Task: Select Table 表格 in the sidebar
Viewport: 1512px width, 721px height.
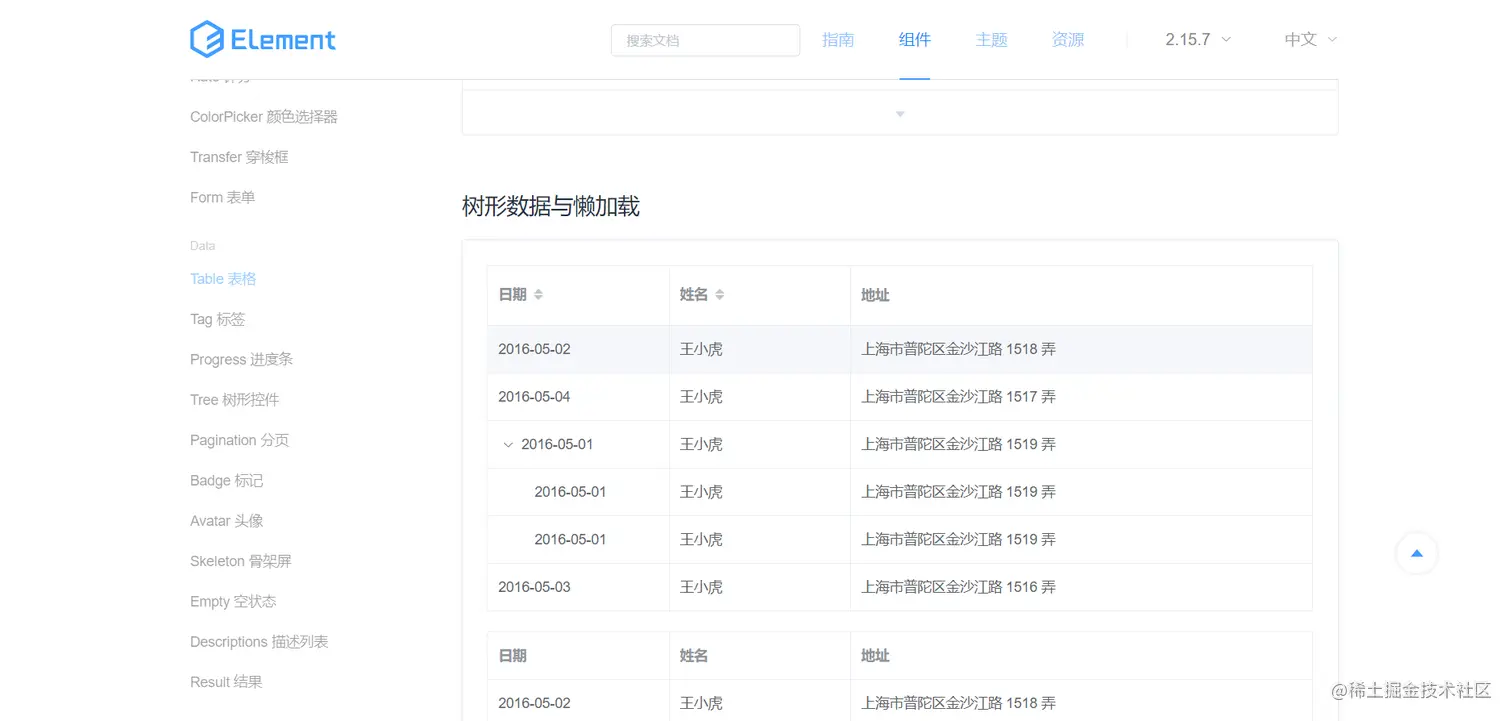Action: tap(223, 279)
